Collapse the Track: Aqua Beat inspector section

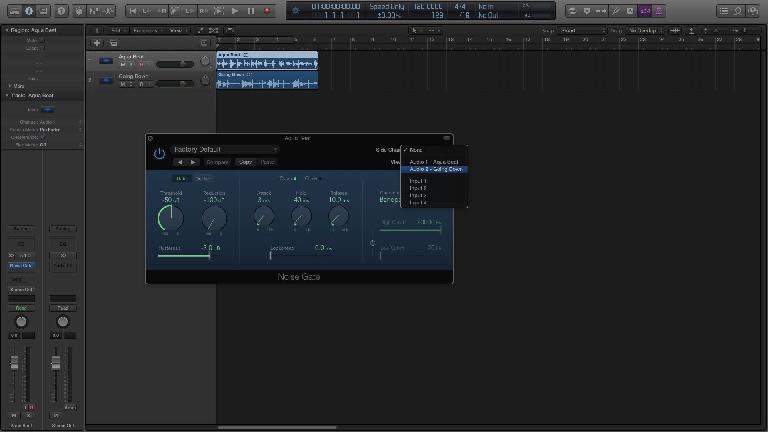pyautogui.click(x=7, y=95)
